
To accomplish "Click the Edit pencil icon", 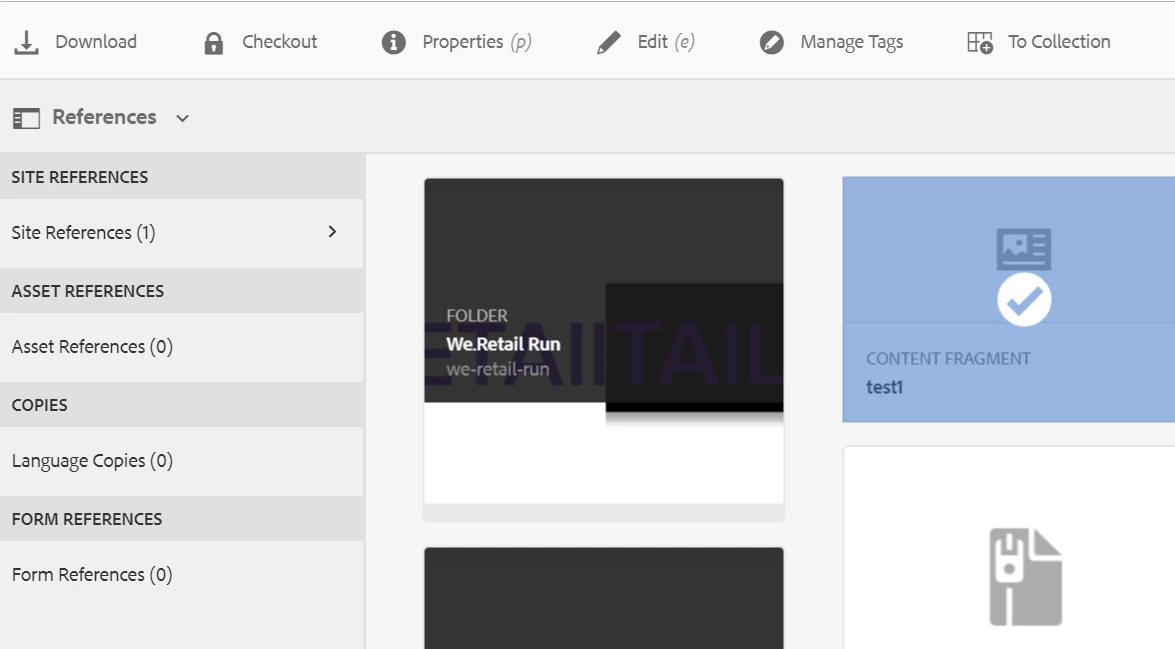I will click(x=608, y=43).
